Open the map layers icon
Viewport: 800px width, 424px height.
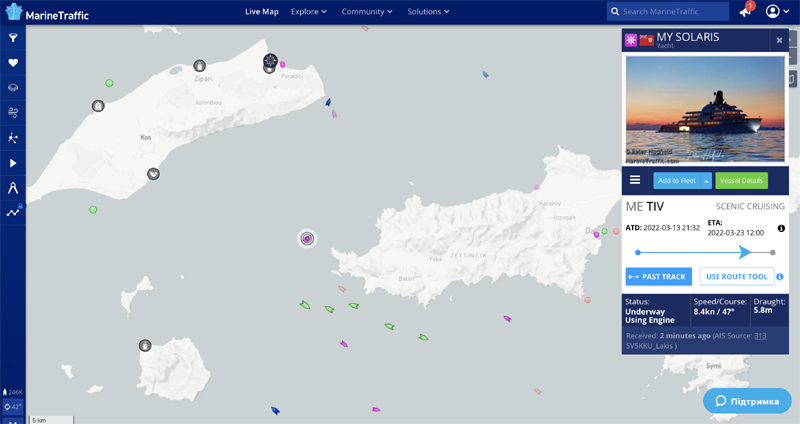13,88
